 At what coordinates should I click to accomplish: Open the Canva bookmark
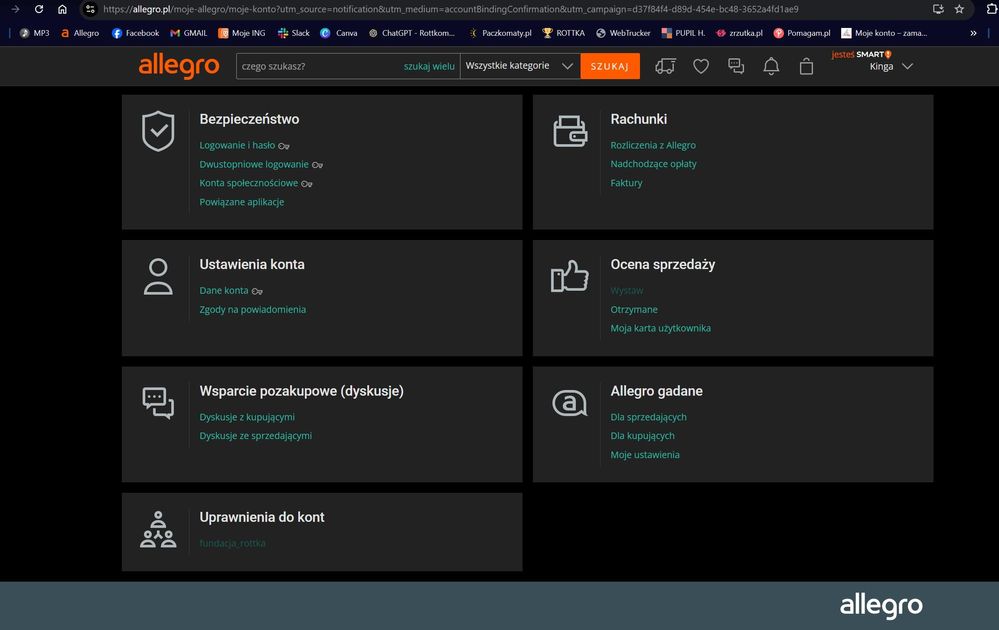click(339, 33)
